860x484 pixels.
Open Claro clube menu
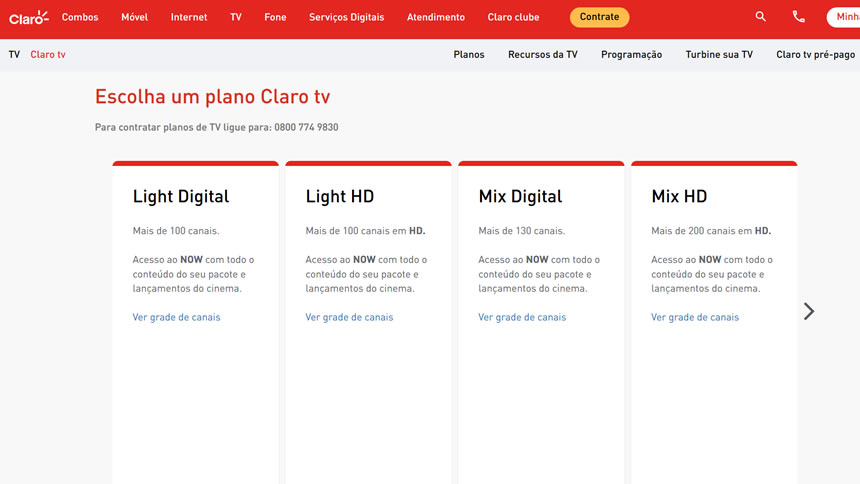(513, 17)
